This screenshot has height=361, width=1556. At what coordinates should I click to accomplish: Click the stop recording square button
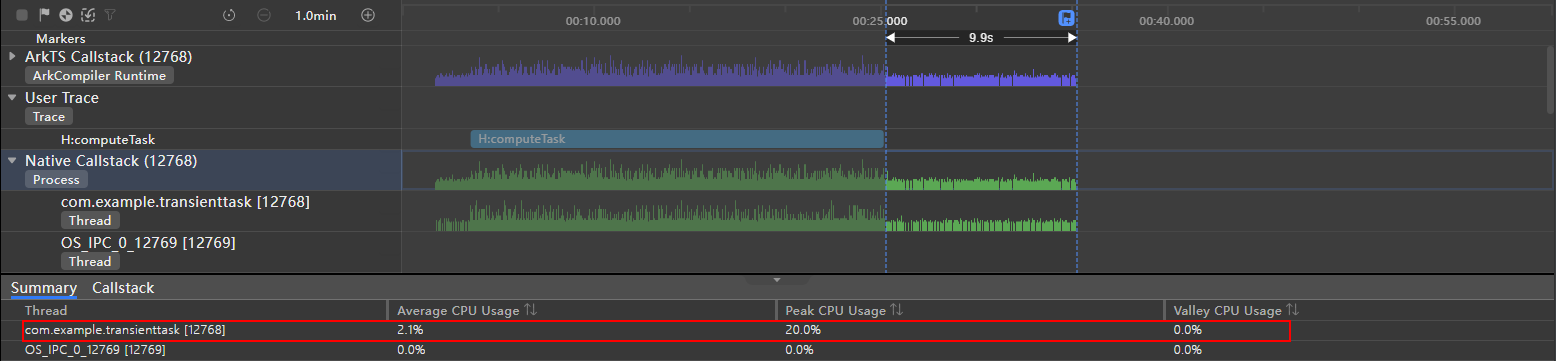click(x=22, y=15)
